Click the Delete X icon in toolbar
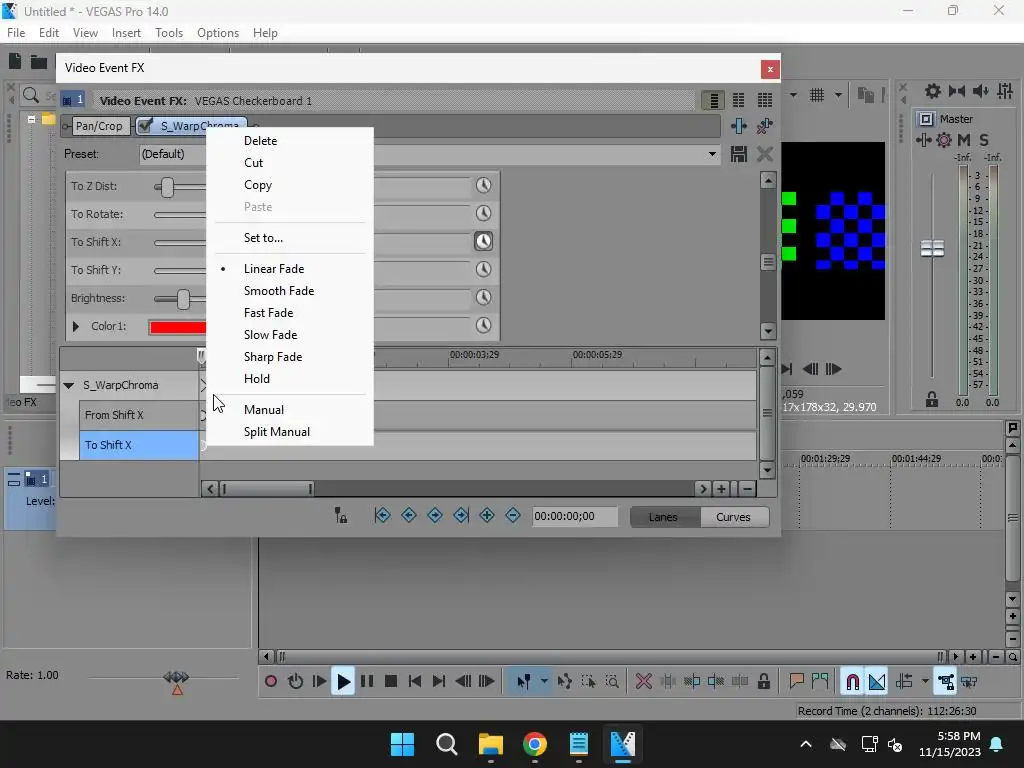Viewport: 1024px width, 768px height. click(643, 682)
